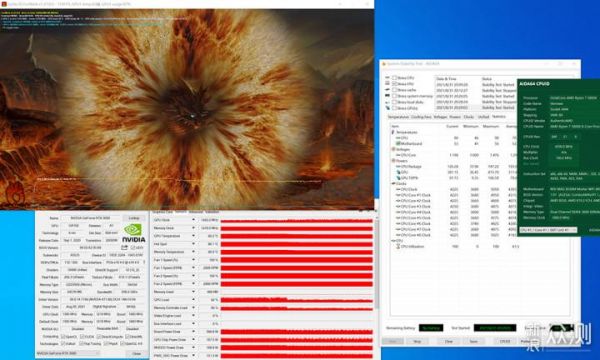Image resolution: width=600 pixels, height=360 pixels.
Task: Click the Stress GPU(s) row icon
Action: pos(387,108)
